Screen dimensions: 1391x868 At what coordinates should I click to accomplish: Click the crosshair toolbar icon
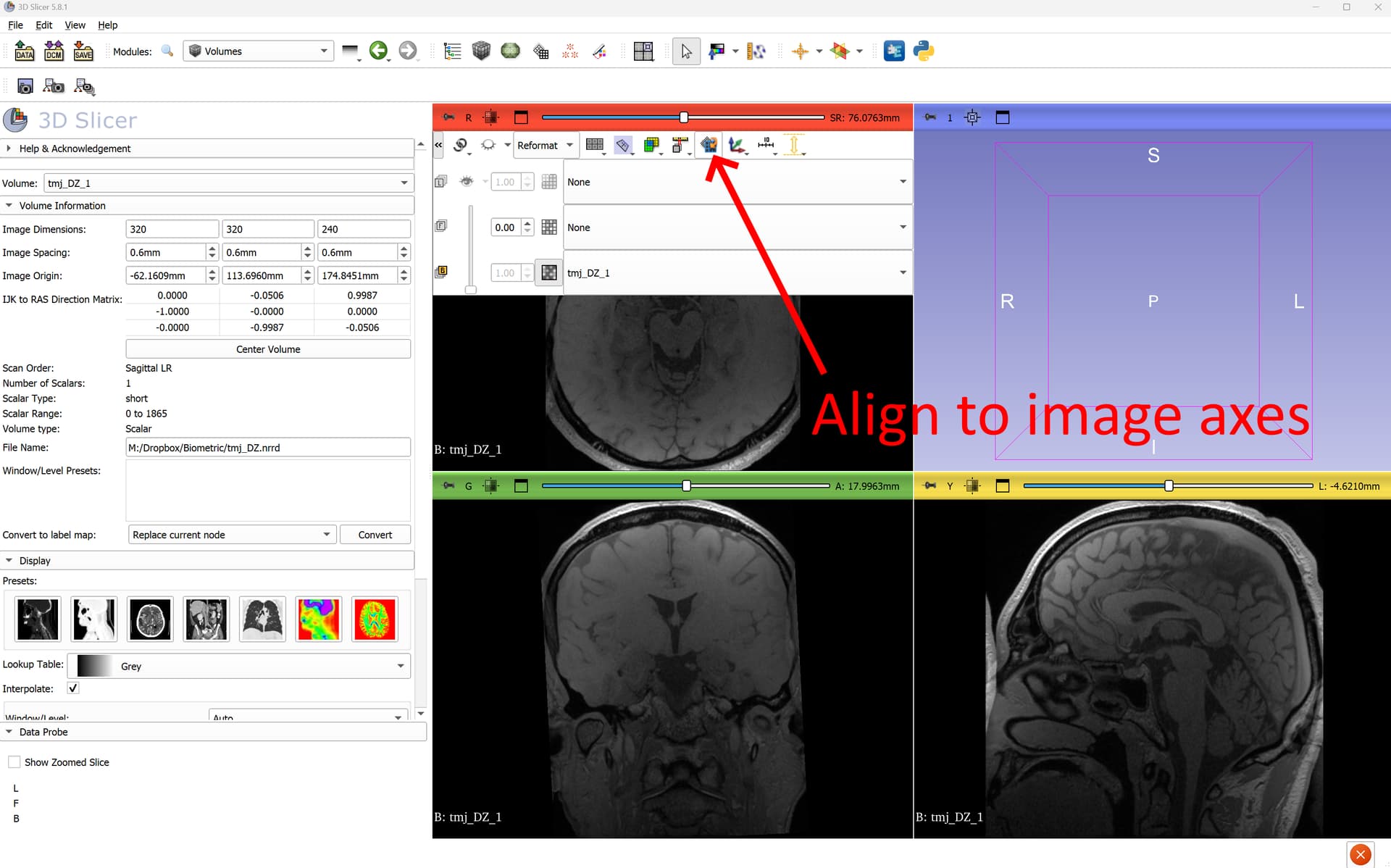(x=800, y=51)
